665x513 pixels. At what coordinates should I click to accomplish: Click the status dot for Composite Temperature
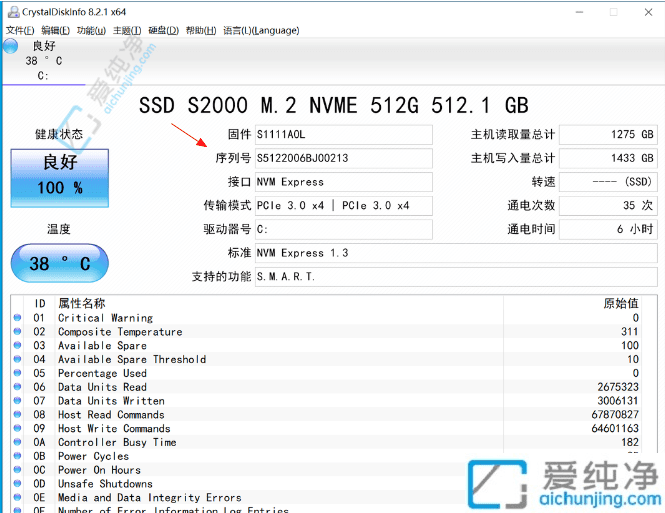[17, 332]
